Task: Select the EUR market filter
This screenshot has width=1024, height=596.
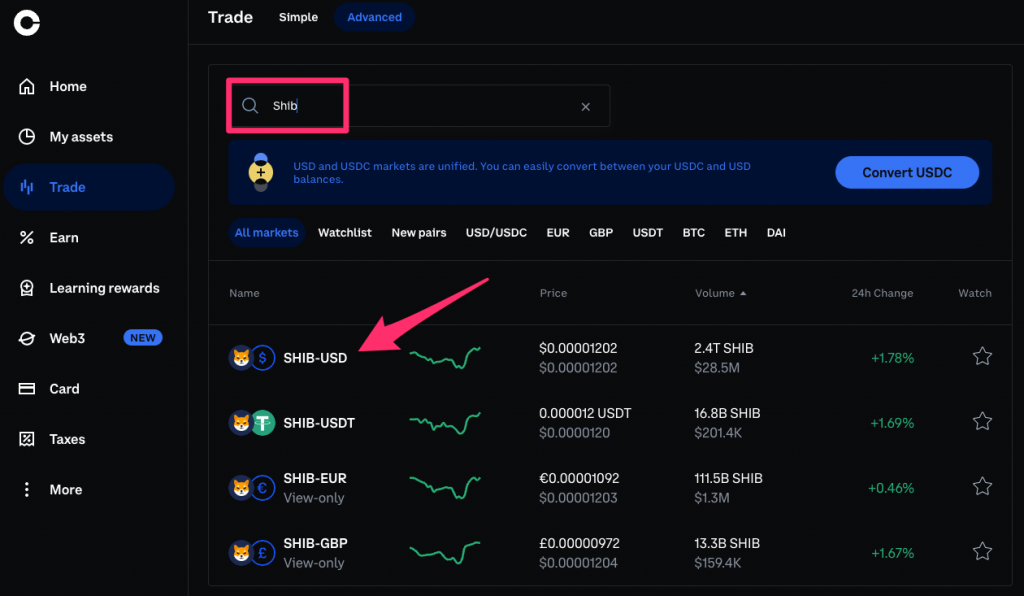Action: pyautogui.click(x=558, y=232)
